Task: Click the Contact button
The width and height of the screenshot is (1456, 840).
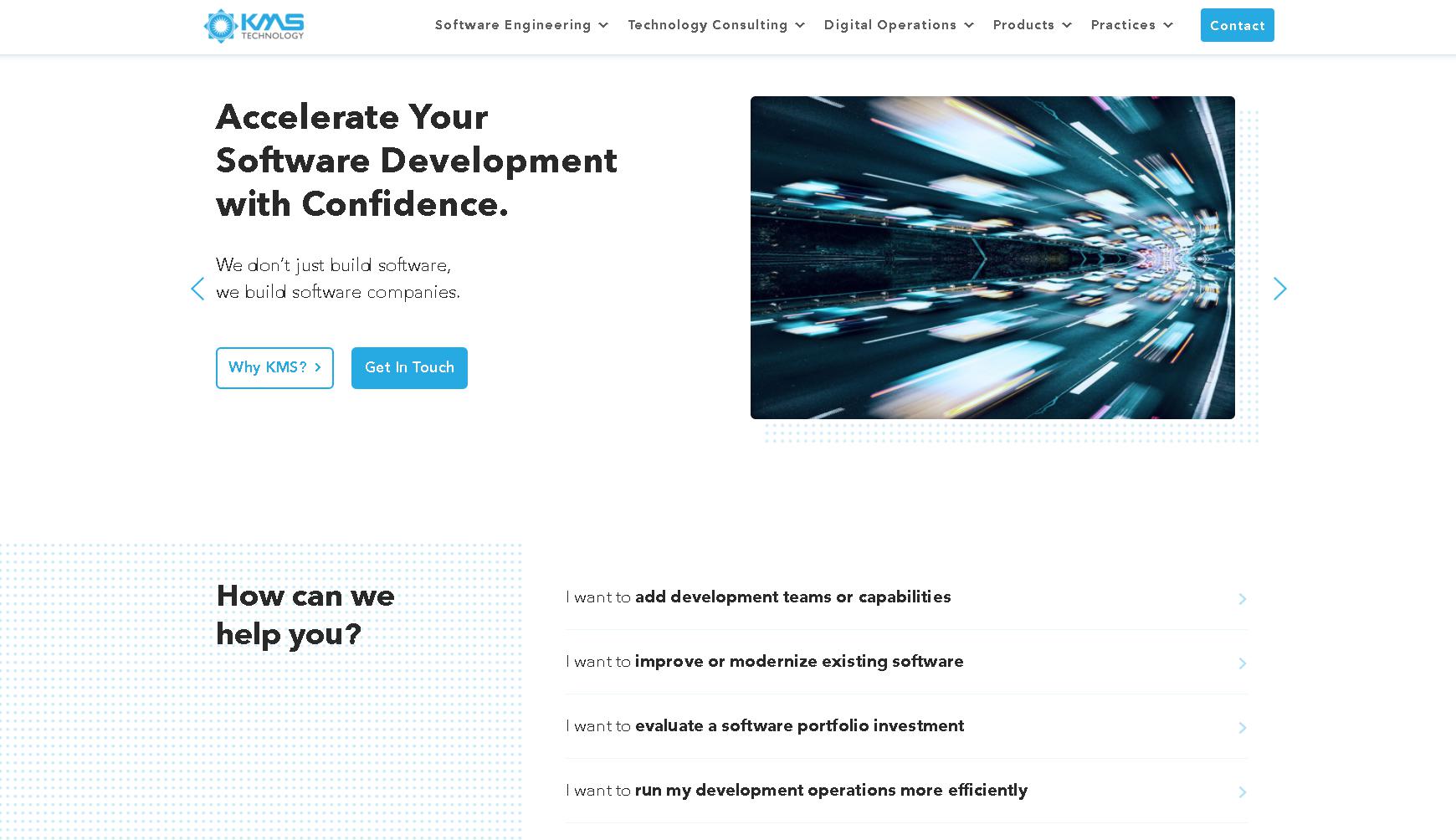Action: (x=1237, y=25)
